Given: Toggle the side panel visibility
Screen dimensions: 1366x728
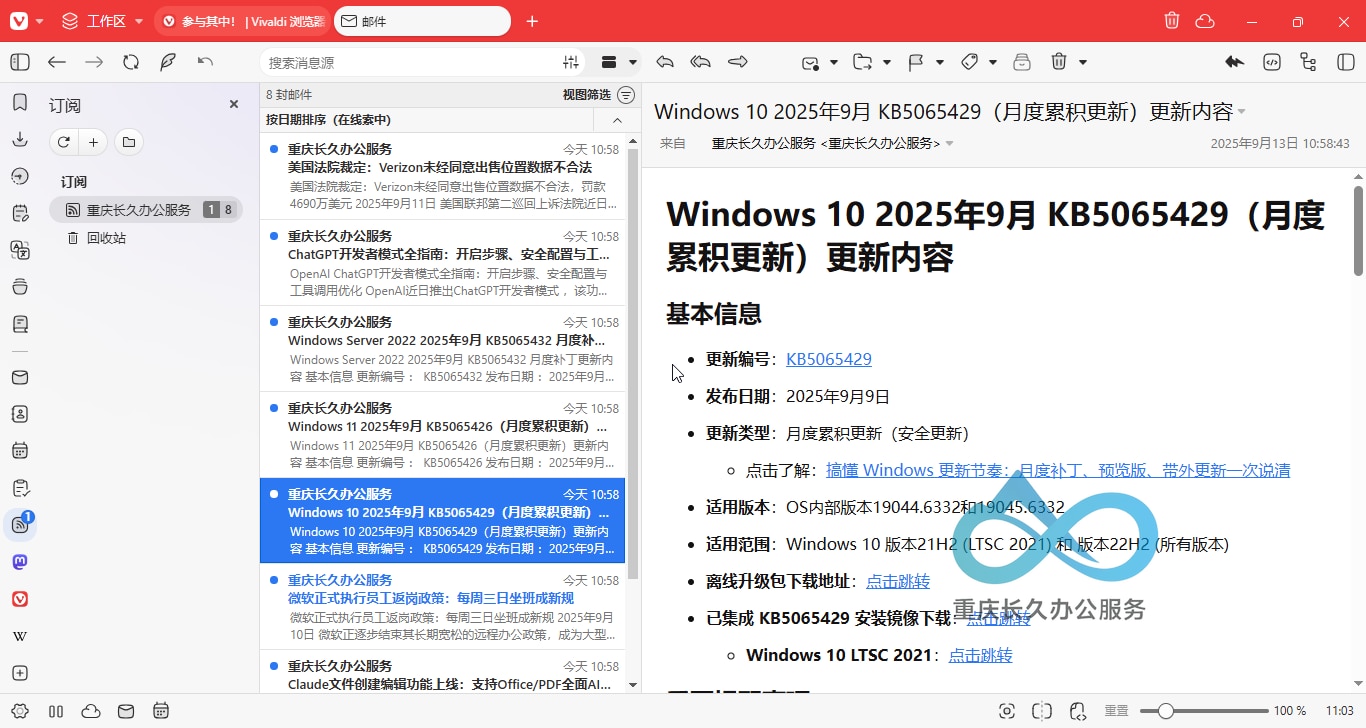Looking at the screenshot, I should tap(20, 62).
